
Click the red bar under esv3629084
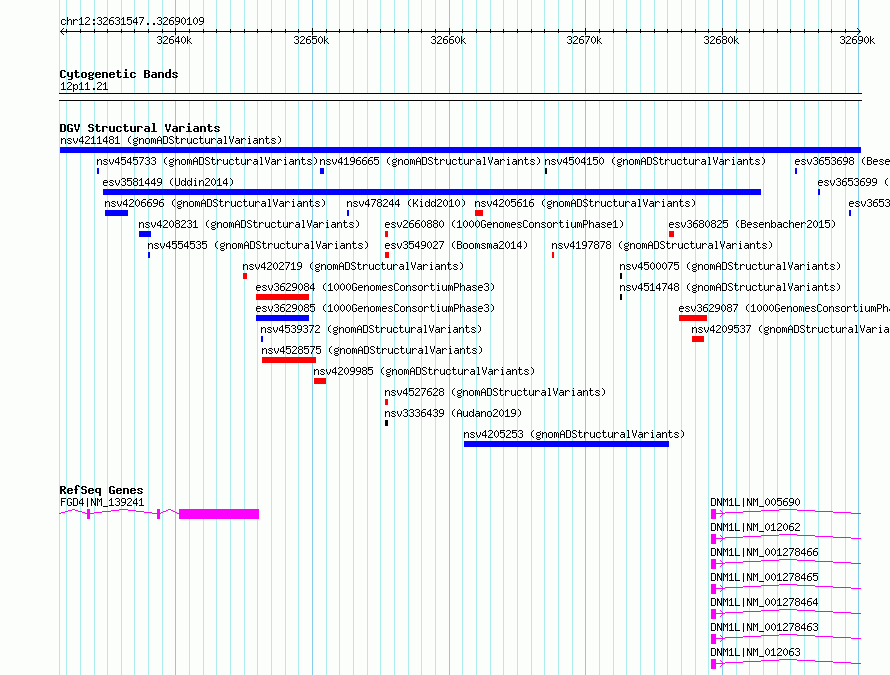coord(282,297)
